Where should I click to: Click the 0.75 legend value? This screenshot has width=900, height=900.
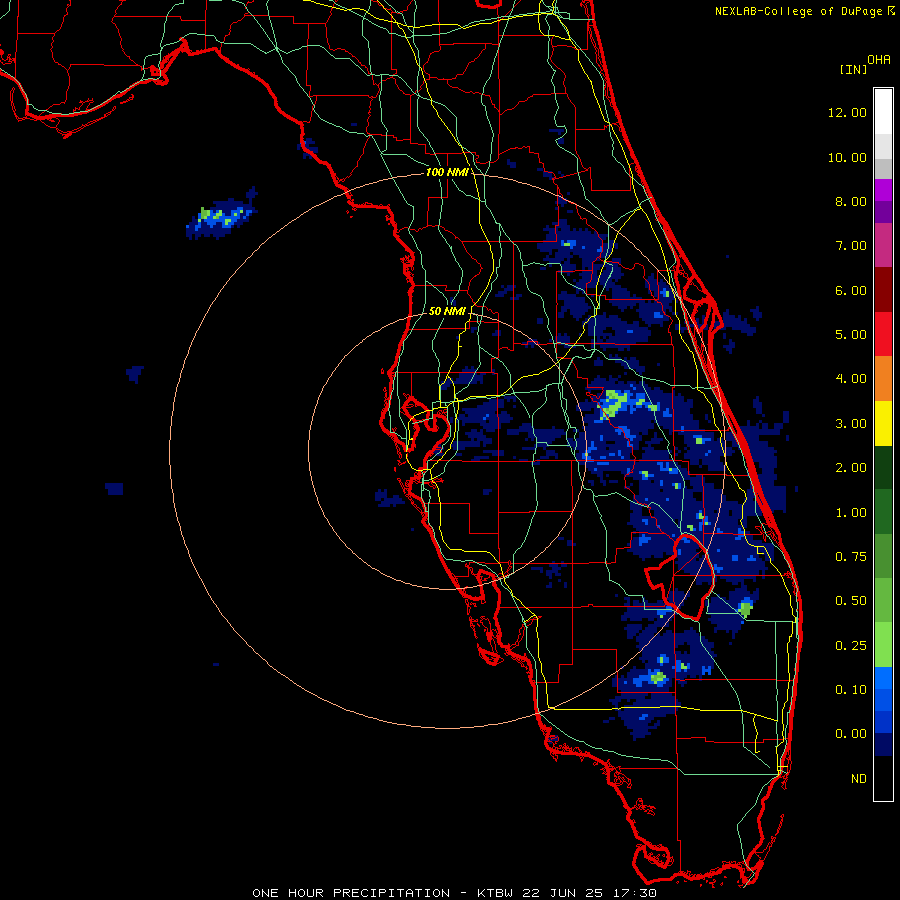pyautogui.click(x=851, y=557)
